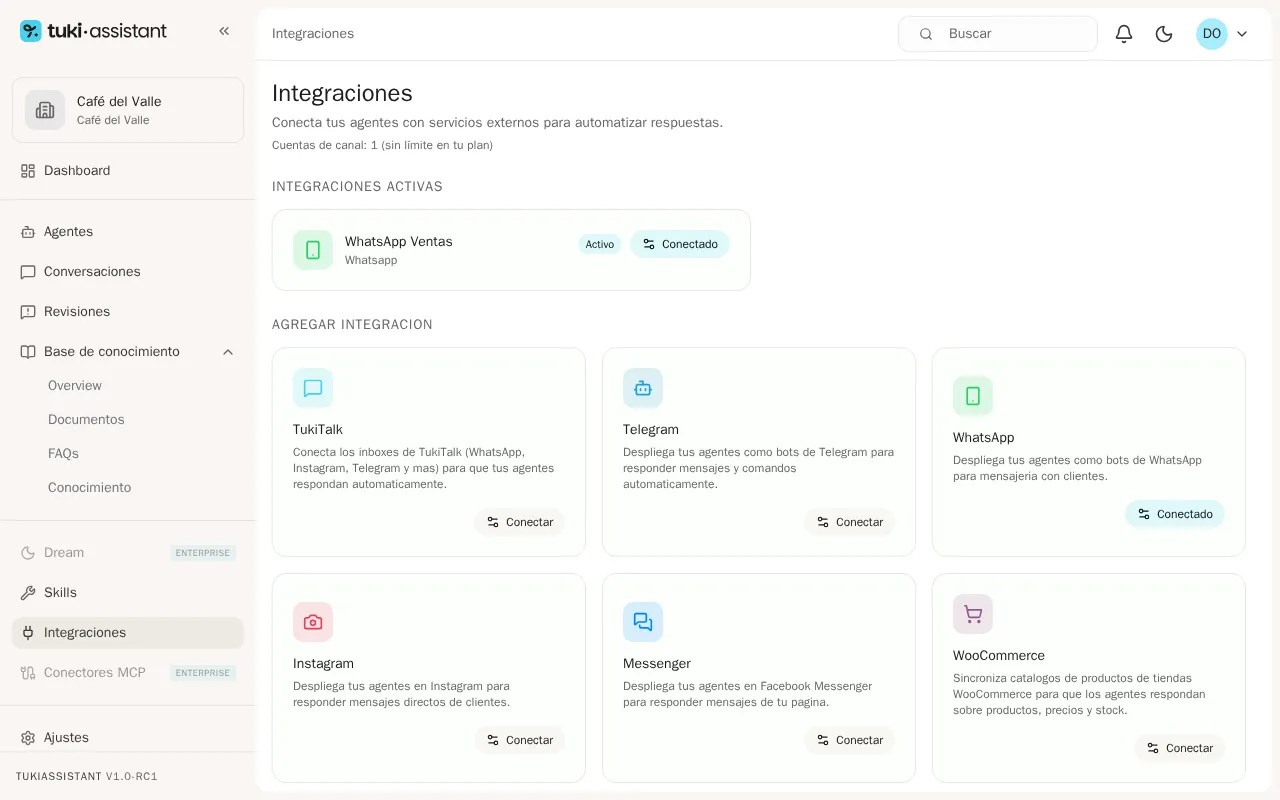Click the Instagram card title
Image resolution: width=1280 pixels, height=800 pixels.
[x=323, y=664]
